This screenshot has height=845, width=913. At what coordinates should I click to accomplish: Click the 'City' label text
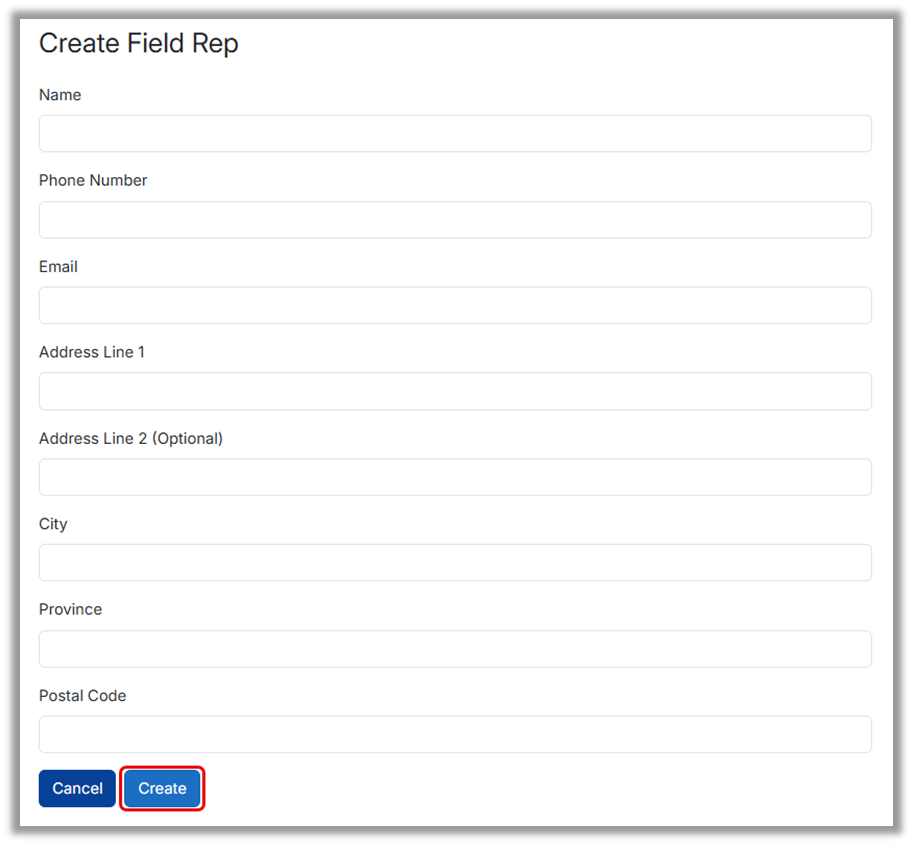click(x=53, y=524)
